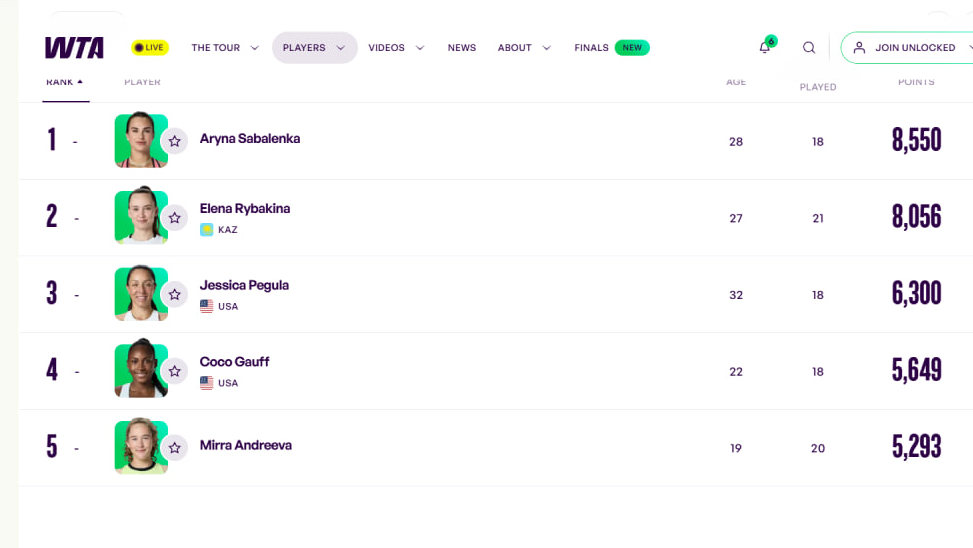Sort by Age column header
This screenshot has width=973, height=548.
(x=736, y=82)
